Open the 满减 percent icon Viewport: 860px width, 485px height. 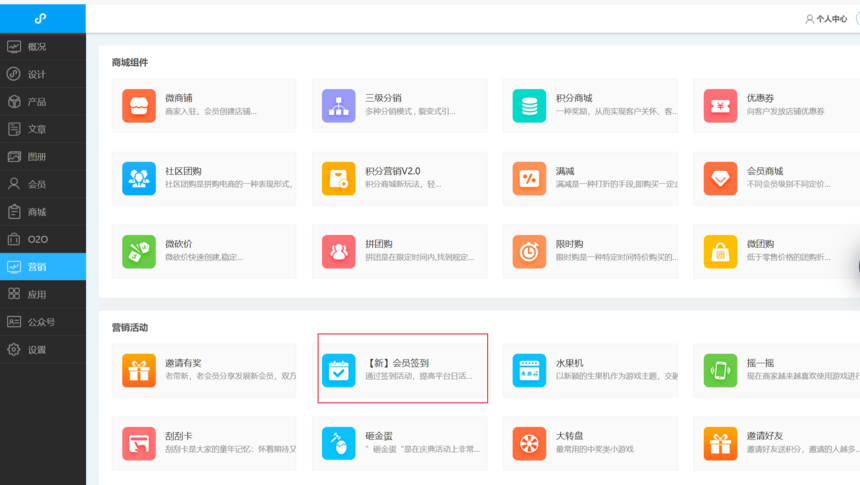point(529,178)
